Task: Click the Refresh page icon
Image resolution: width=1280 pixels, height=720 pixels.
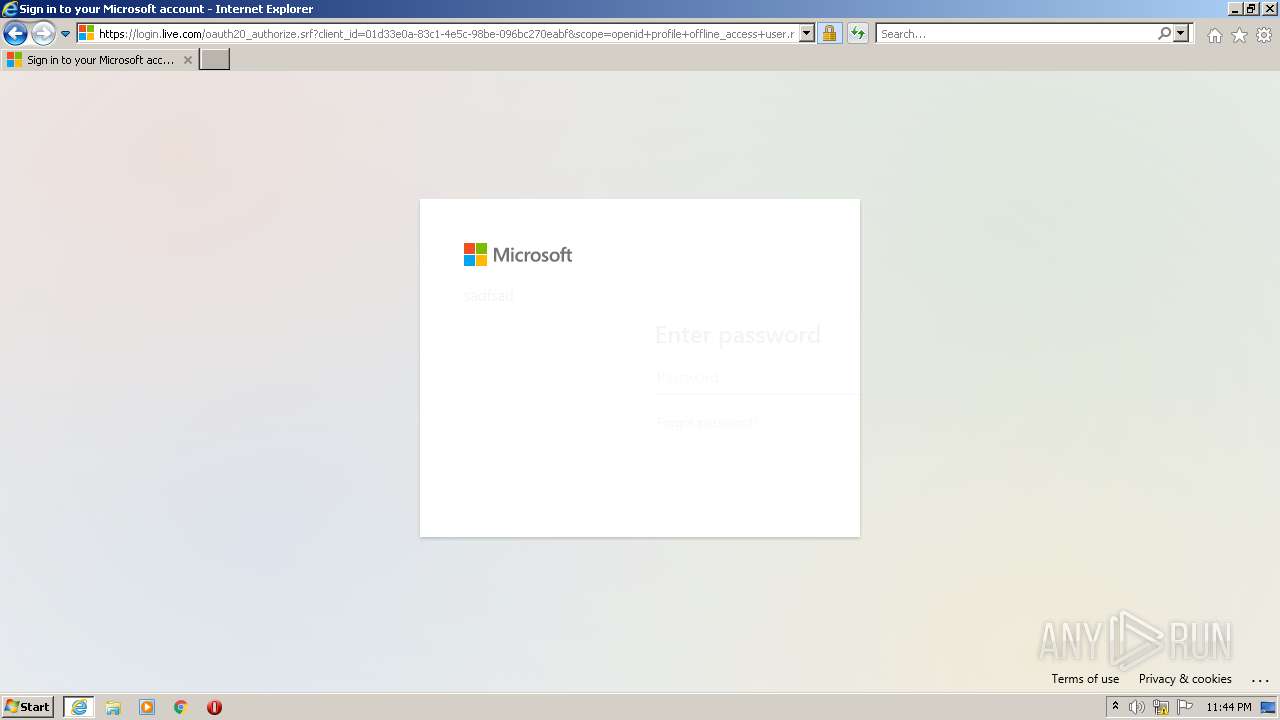Action: tap(858, 33)
